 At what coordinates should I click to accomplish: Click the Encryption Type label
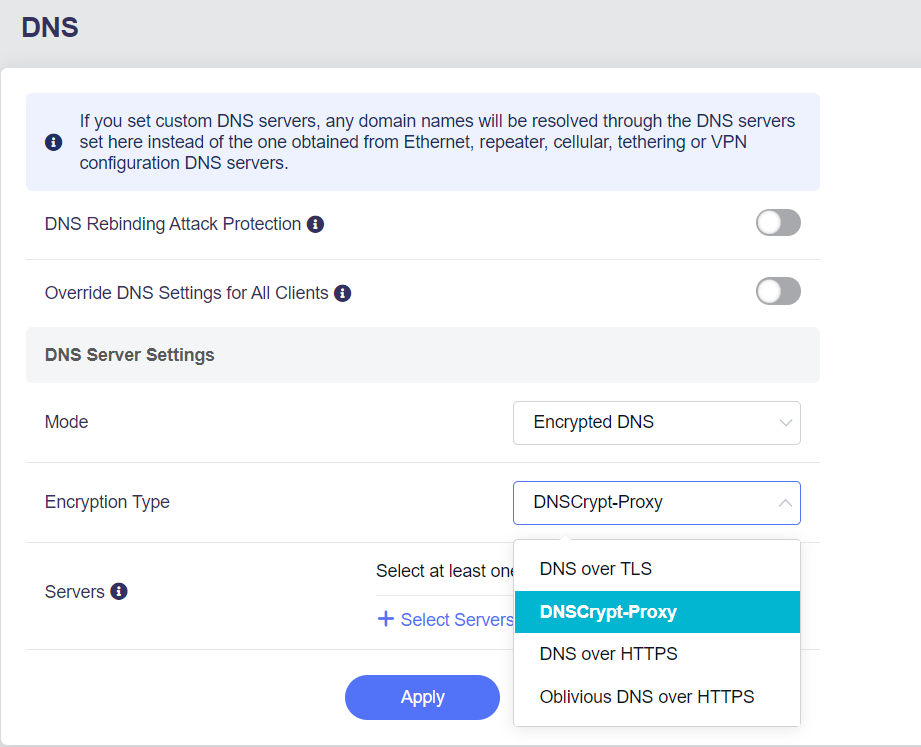click(107, 502)
